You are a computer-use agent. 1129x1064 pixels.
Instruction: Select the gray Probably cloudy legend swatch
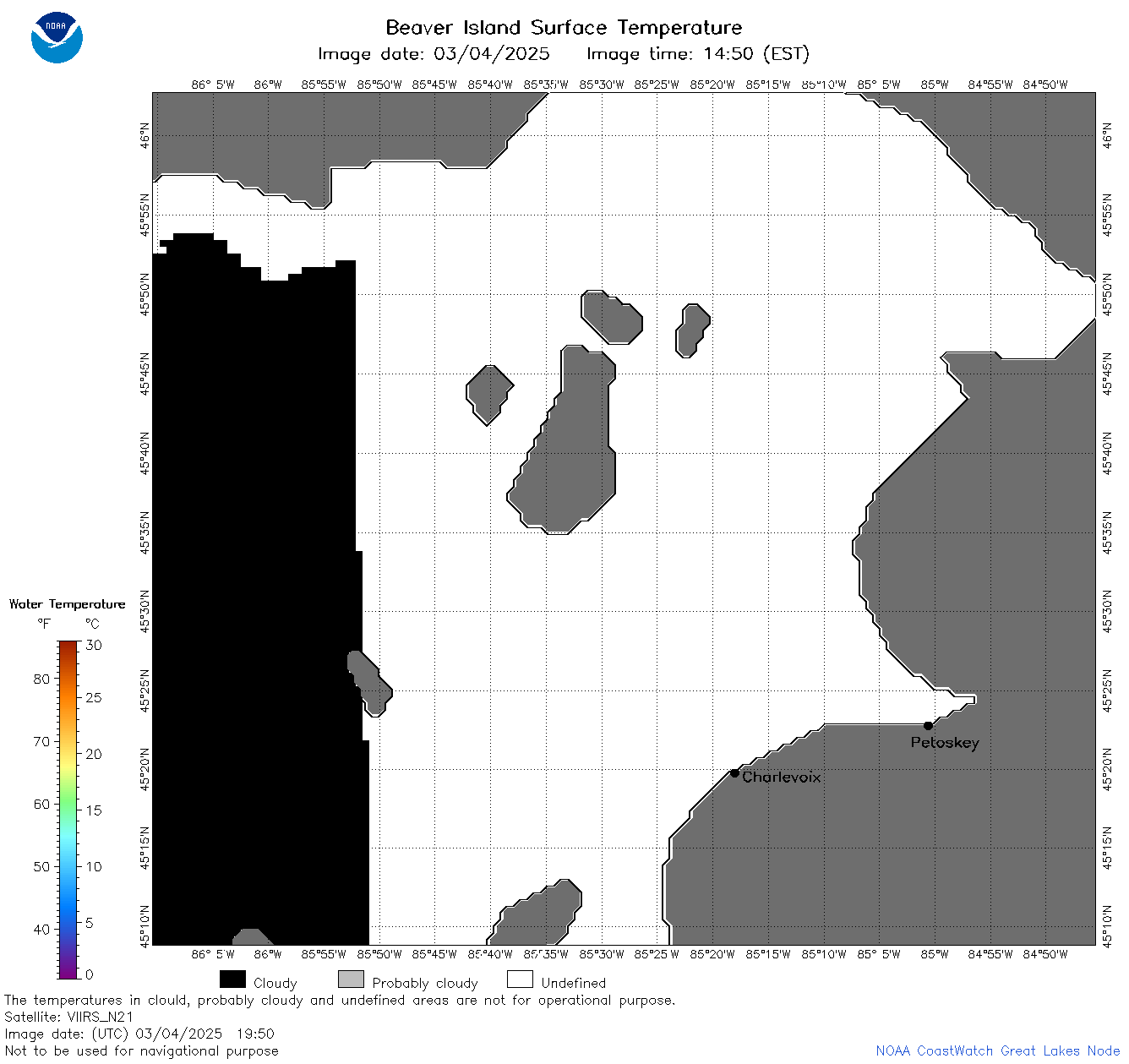351,979
